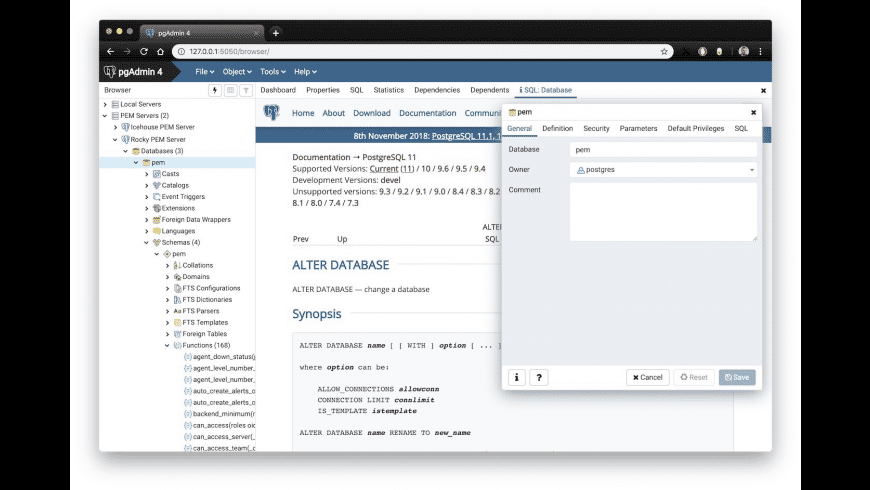The width and height of the screenshot is (870, 490).
Task: Open the question mark help button
Action: pyautogui.click(x=539, y=377)
